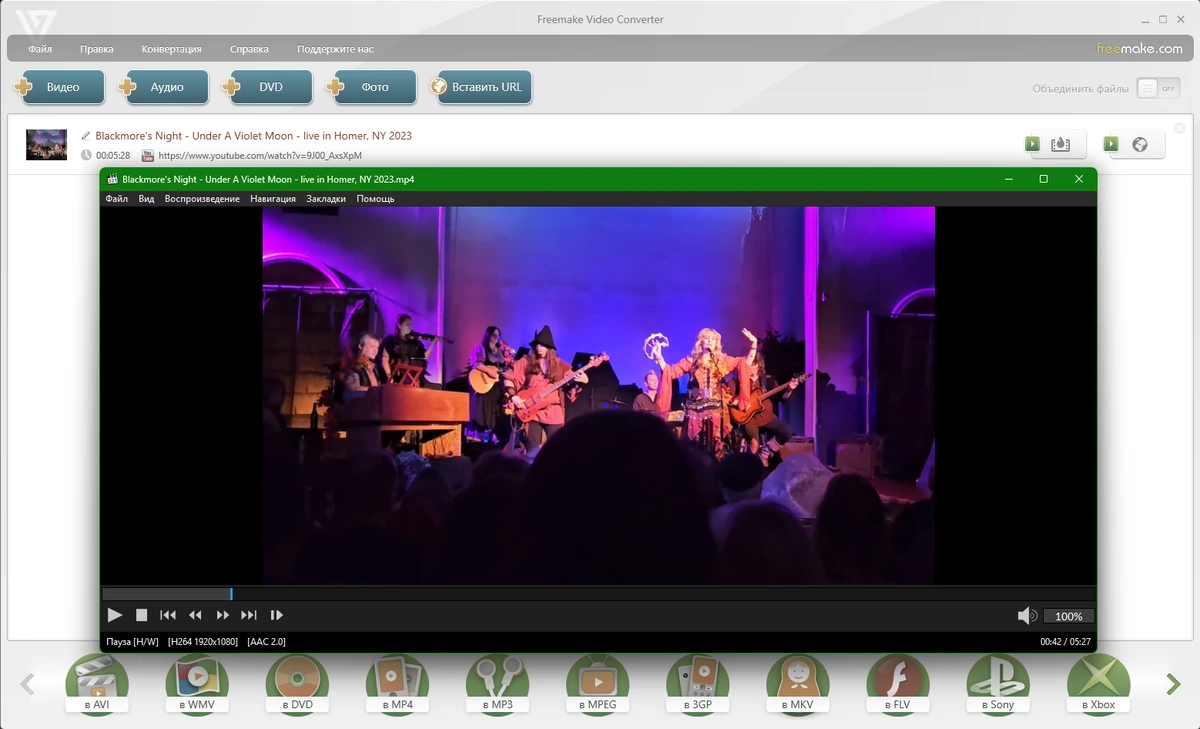Click the pencil edit icon beside the title
Viewport: 1200px width, 729px height.
[x=86, y=136]
